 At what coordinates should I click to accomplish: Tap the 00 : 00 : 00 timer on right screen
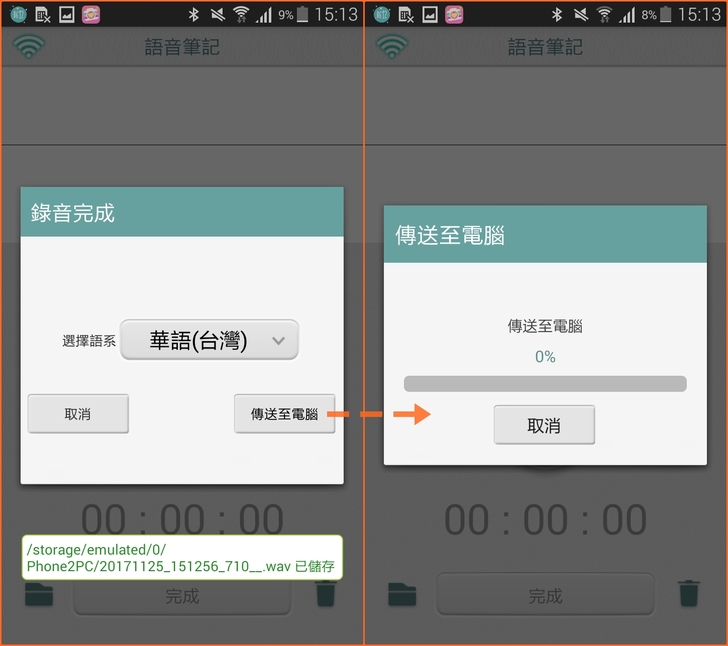coord(545,519)
